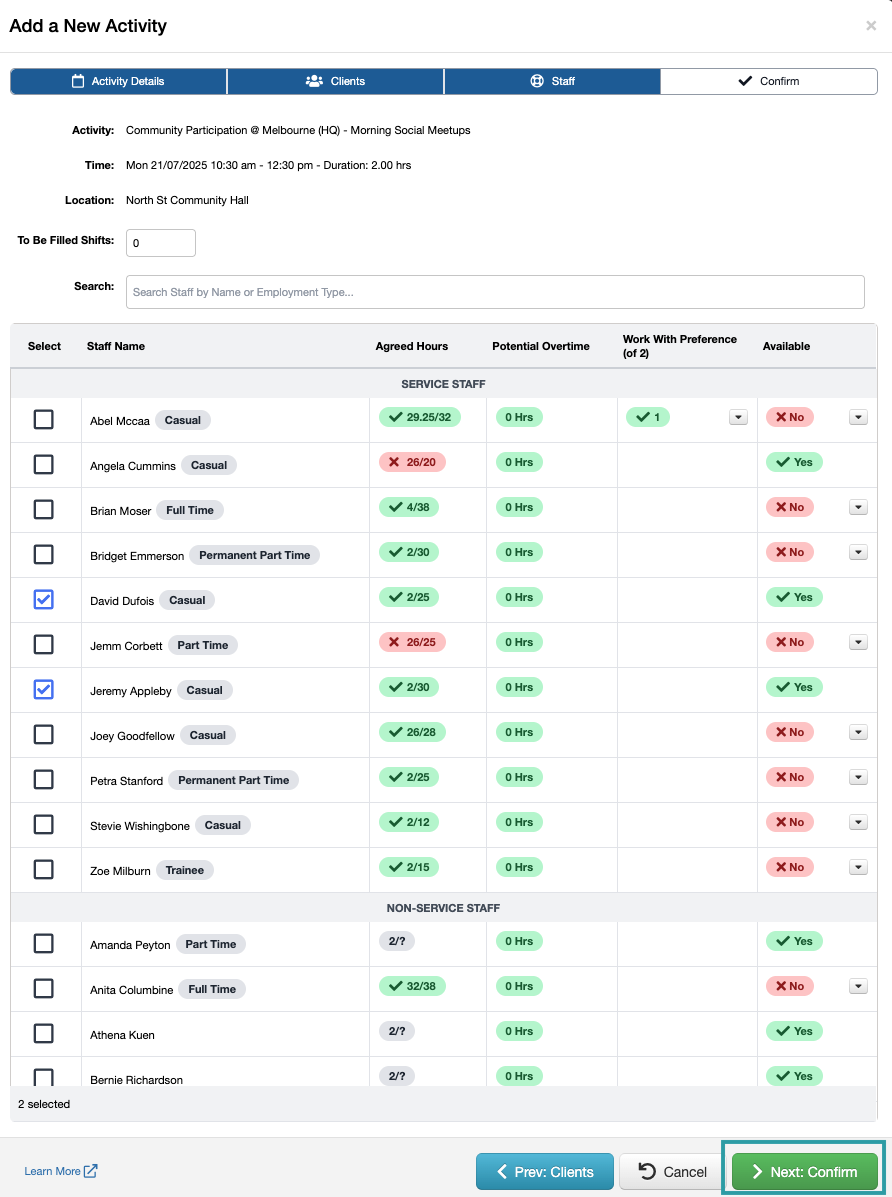Click David Dufois' Yes availability badge
Viewport: 892px width, 1197px height.
pyautogui.click(x=794, y=597)
